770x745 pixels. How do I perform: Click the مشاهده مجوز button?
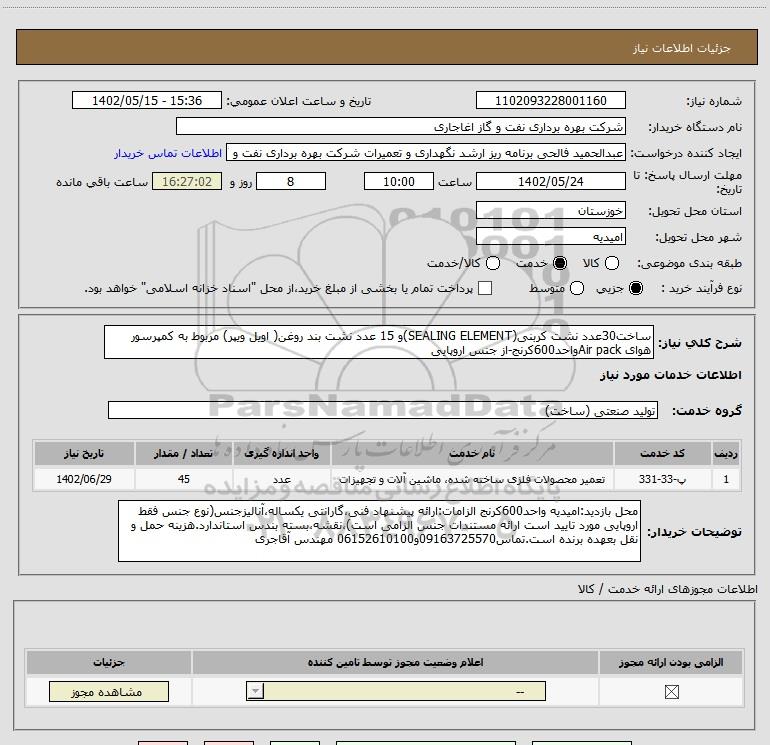109,691
